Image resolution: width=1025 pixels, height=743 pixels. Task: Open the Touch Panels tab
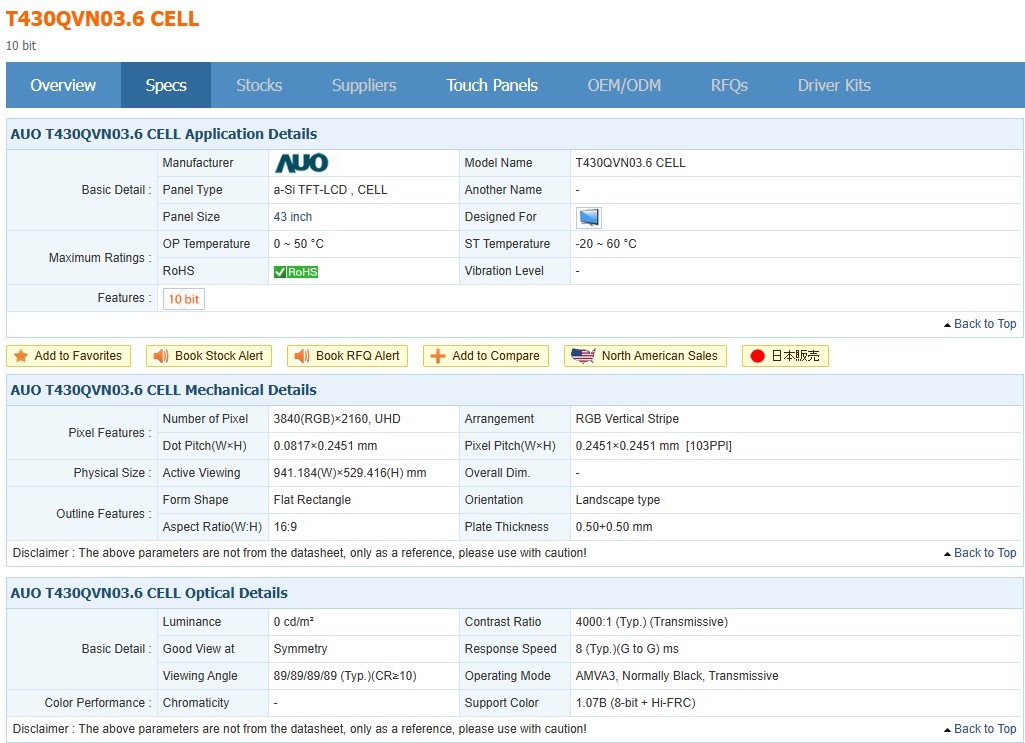click(492, 85)
